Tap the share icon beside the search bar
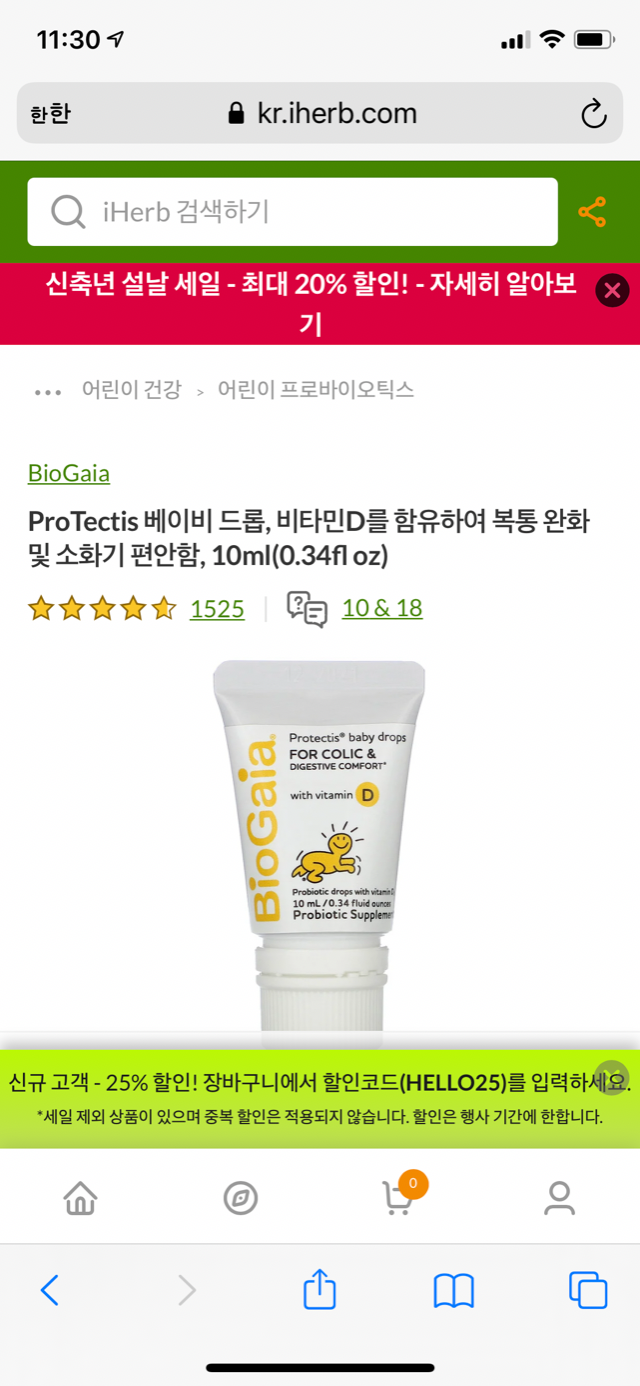Image resolution: width=640 pixels, height=1386 pixels. point(592,212)
